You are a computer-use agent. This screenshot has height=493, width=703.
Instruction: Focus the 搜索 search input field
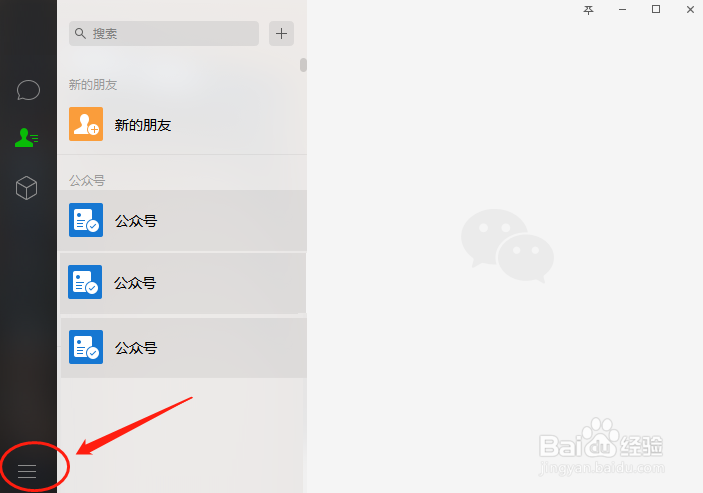(x=164, y=34)
